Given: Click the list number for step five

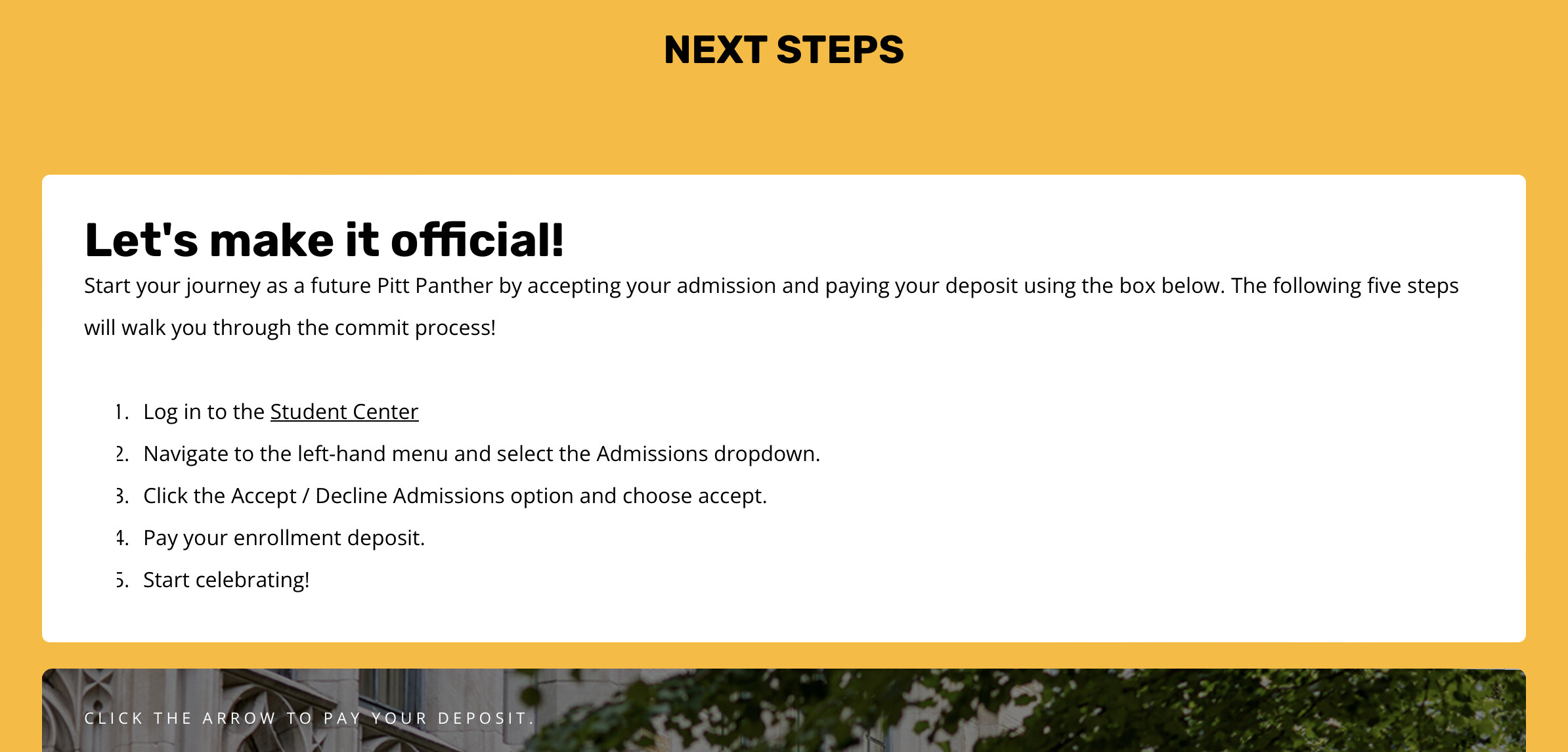Looking at the screenshot, I should click(x=122, y=580).
